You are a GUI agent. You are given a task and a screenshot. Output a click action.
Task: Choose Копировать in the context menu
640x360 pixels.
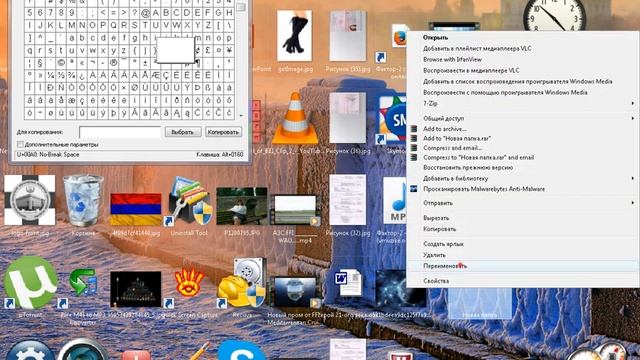click(x=522, y=229)
